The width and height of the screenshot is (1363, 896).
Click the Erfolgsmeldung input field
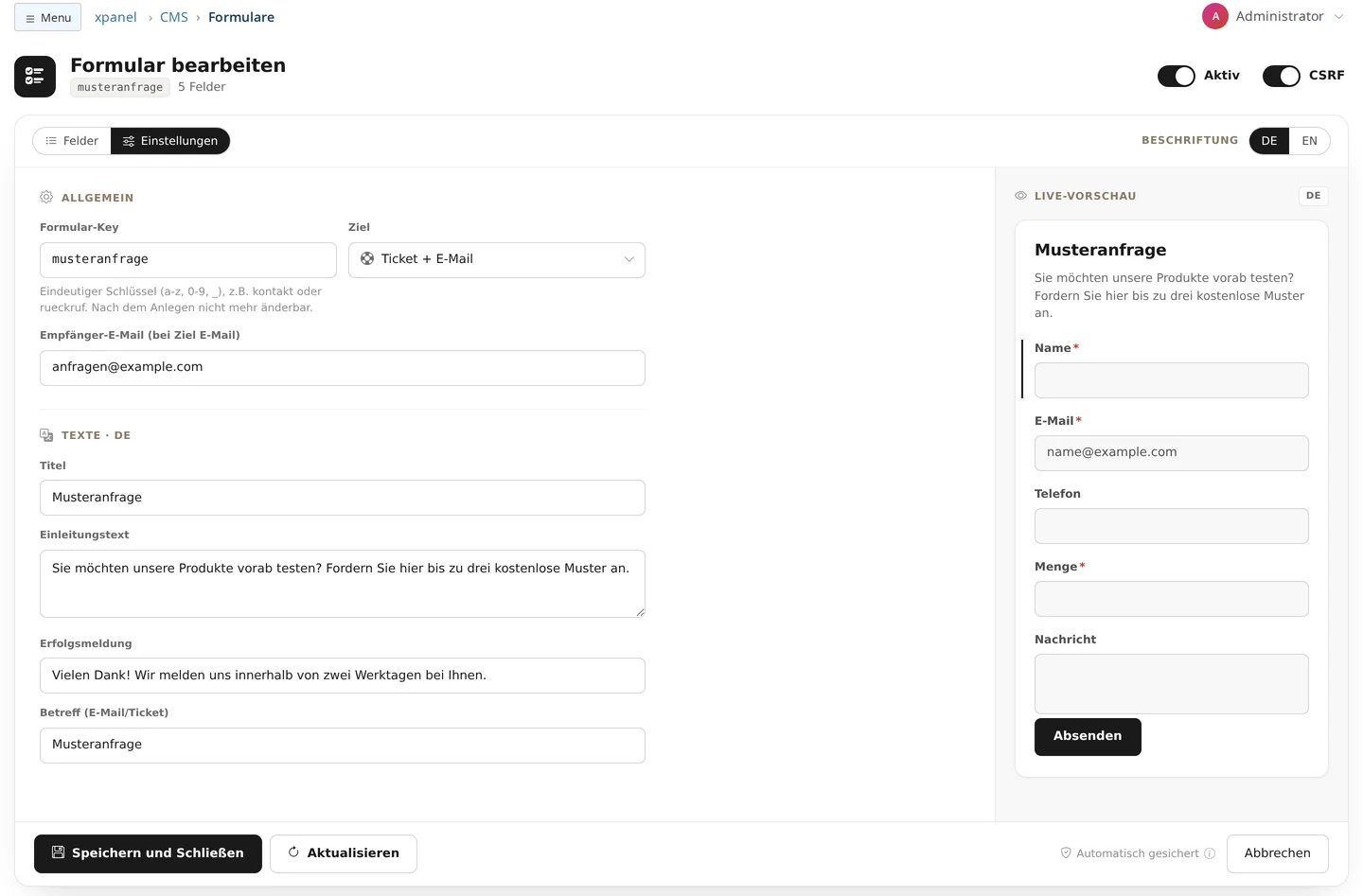(x=343, y=676)
